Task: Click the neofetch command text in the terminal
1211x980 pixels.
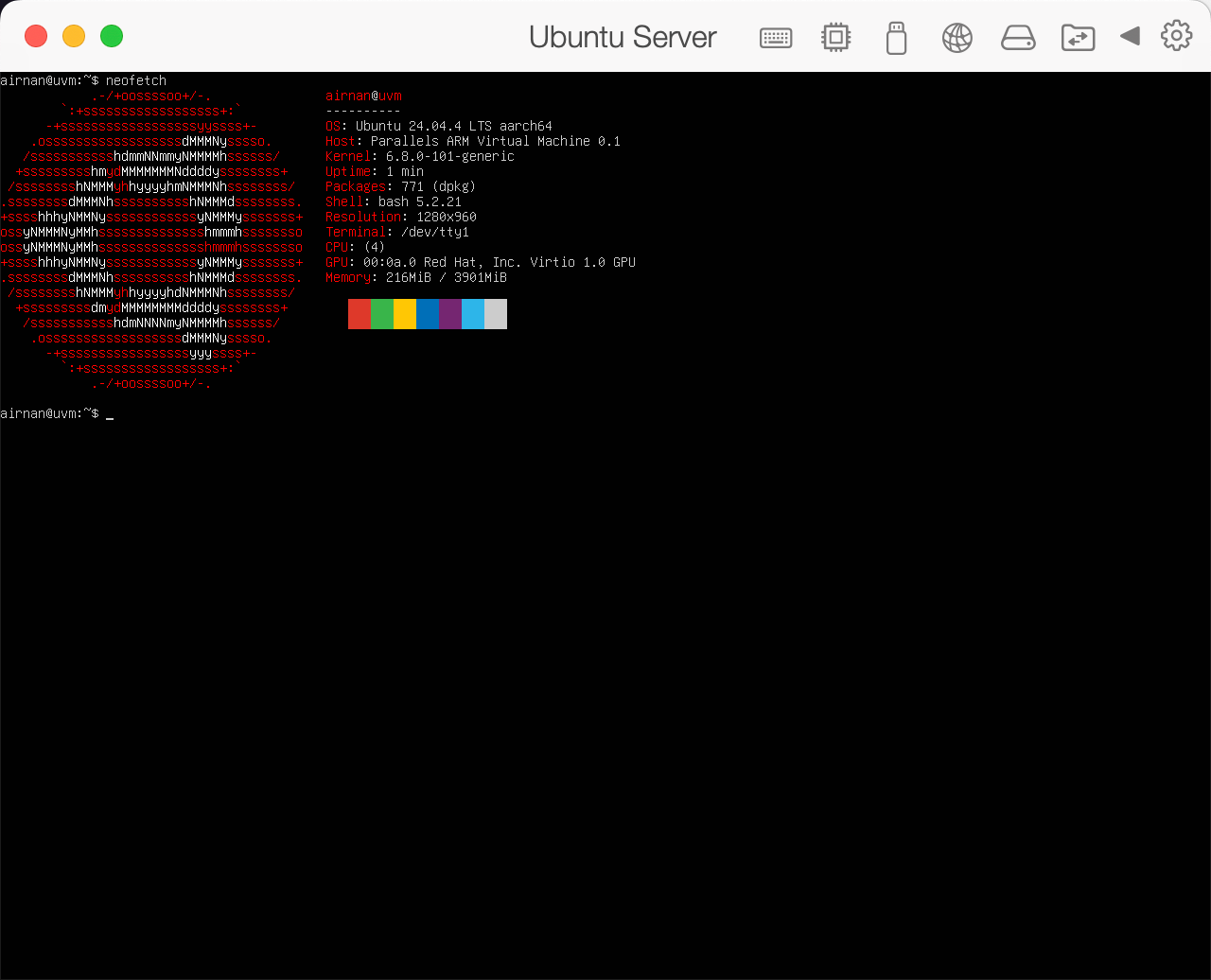Action: [x=135, y=80]
